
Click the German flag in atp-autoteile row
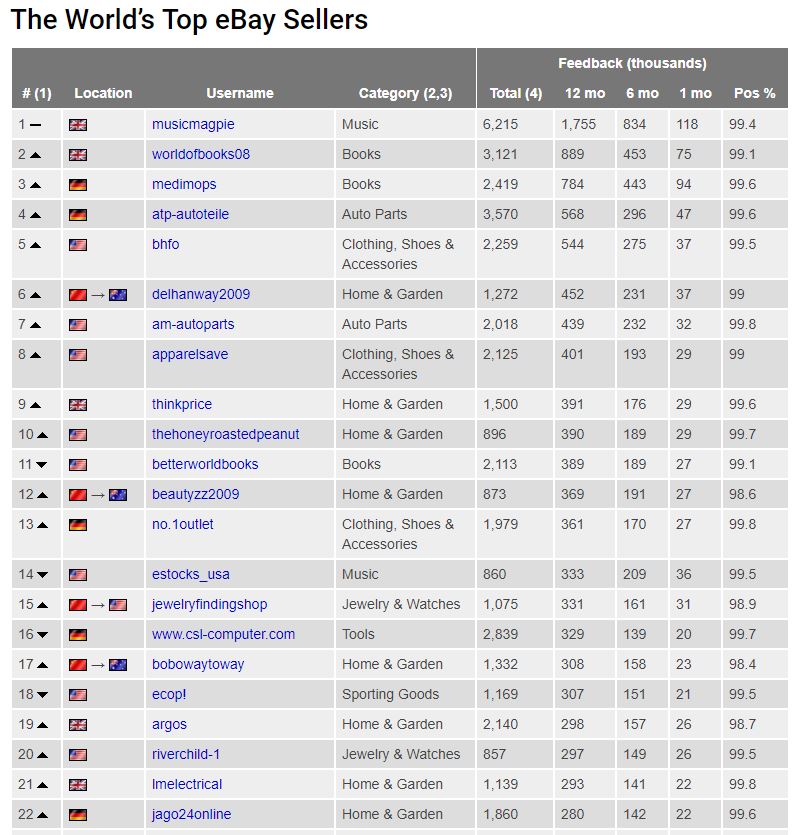point(78,215)
